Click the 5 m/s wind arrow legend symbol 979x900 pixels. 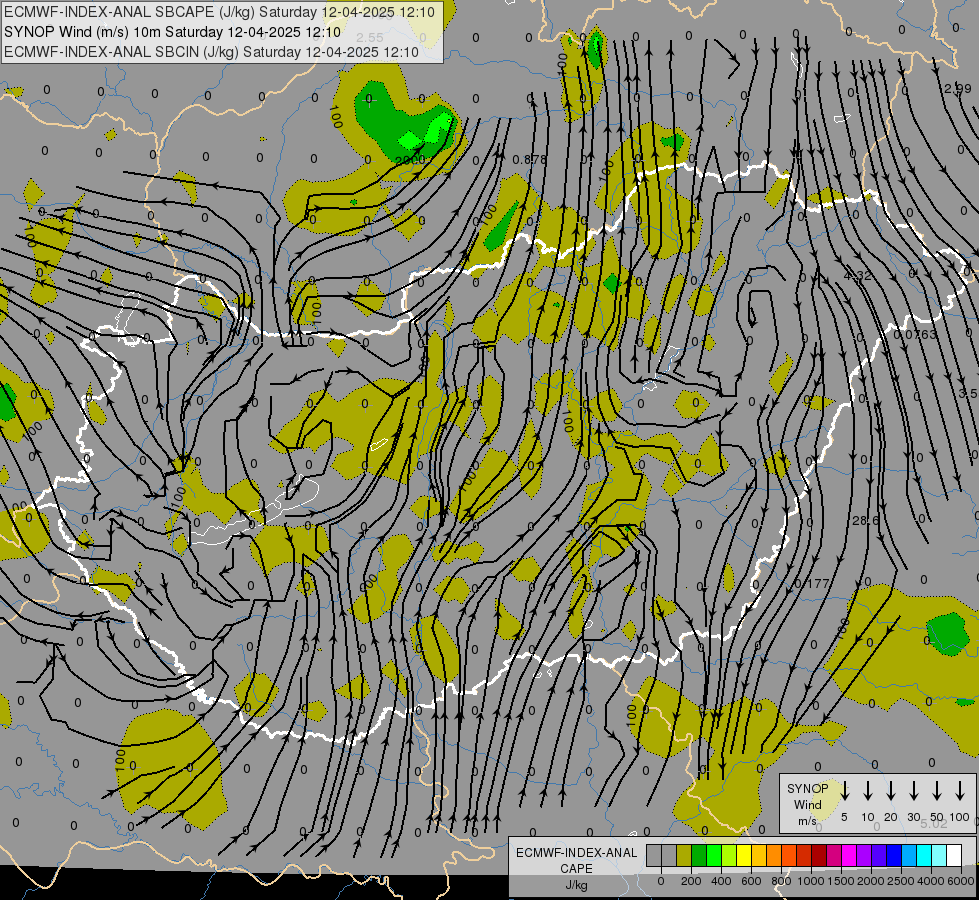pyautogui.click(x=845, y=791)
